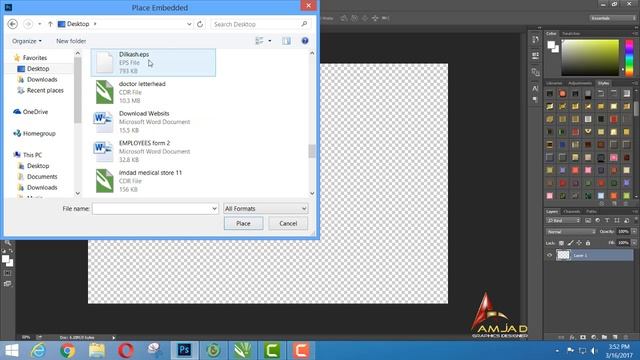Open the All Formats dropdown

[266, 209]
